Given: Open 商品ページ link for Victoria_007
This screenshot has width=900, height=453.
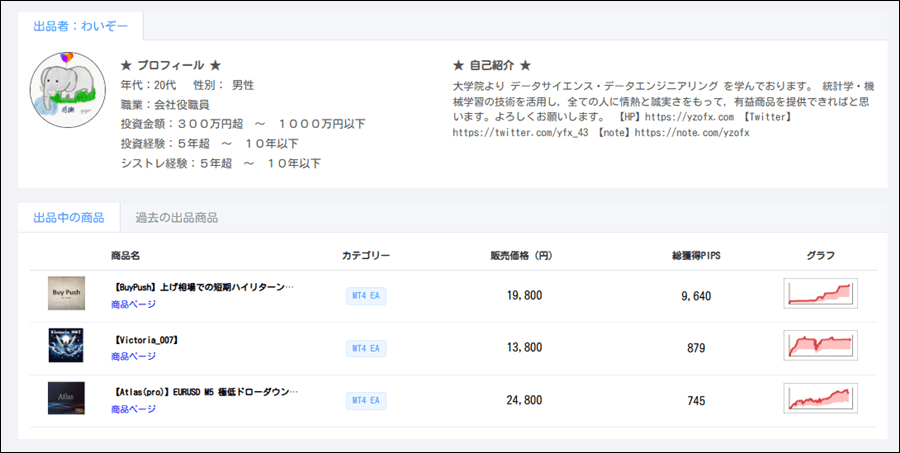Looking at the screenshot, I should 133,356.
